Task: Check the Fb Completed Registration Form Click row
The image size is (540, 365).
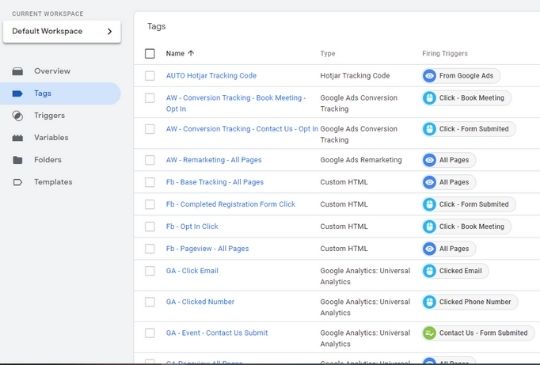Action: coord(150,205)
